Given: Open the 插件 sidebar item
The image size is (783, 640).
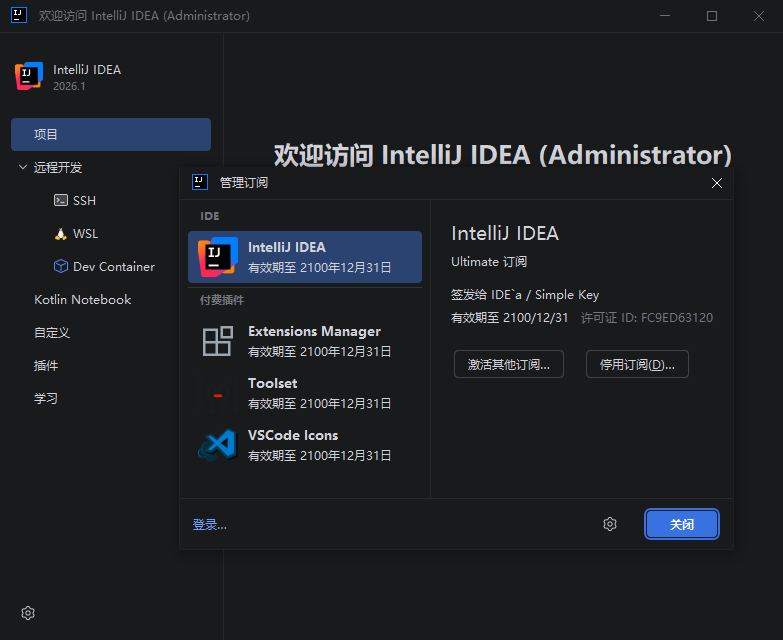Looking at the screenshot, I should point(46,365).
